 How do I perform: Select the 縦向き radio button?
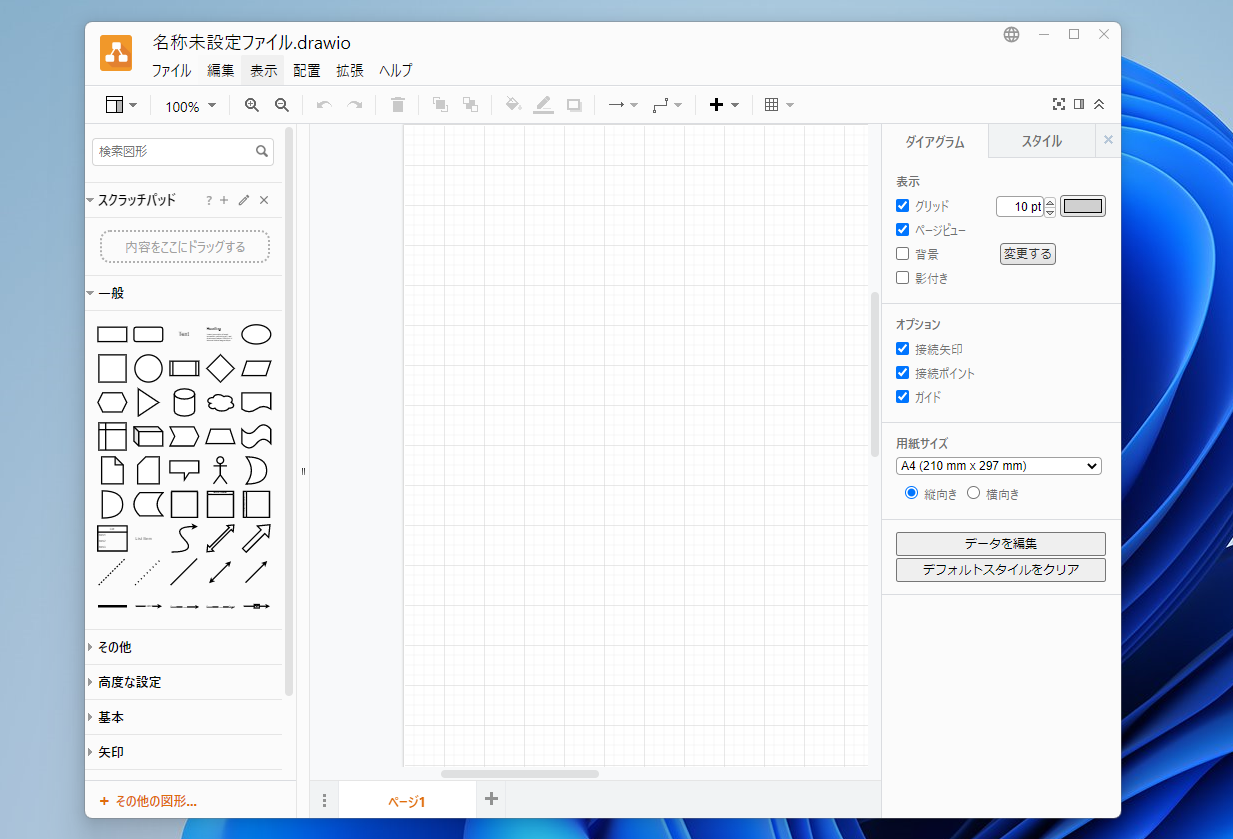coord(911,493)
